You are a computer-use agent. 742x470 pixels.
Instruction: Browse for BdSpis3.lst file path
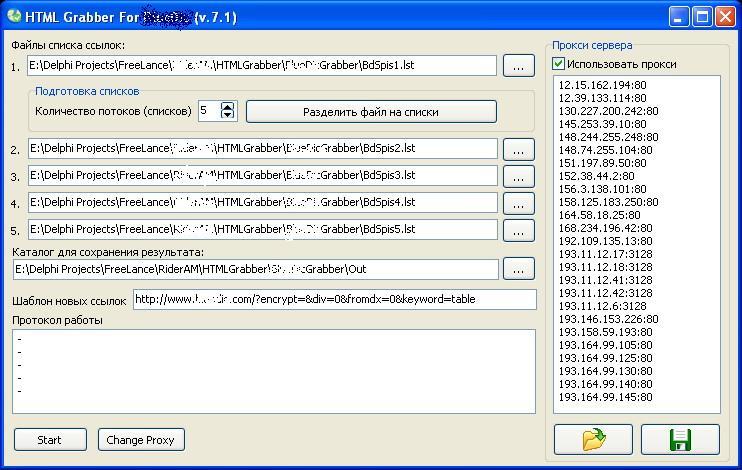point(518,176)
